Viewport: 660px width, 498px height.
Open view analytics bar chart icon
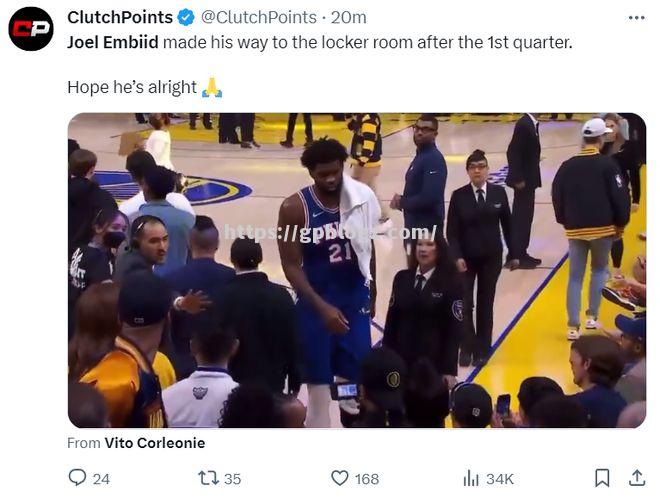tap(471, 478)
